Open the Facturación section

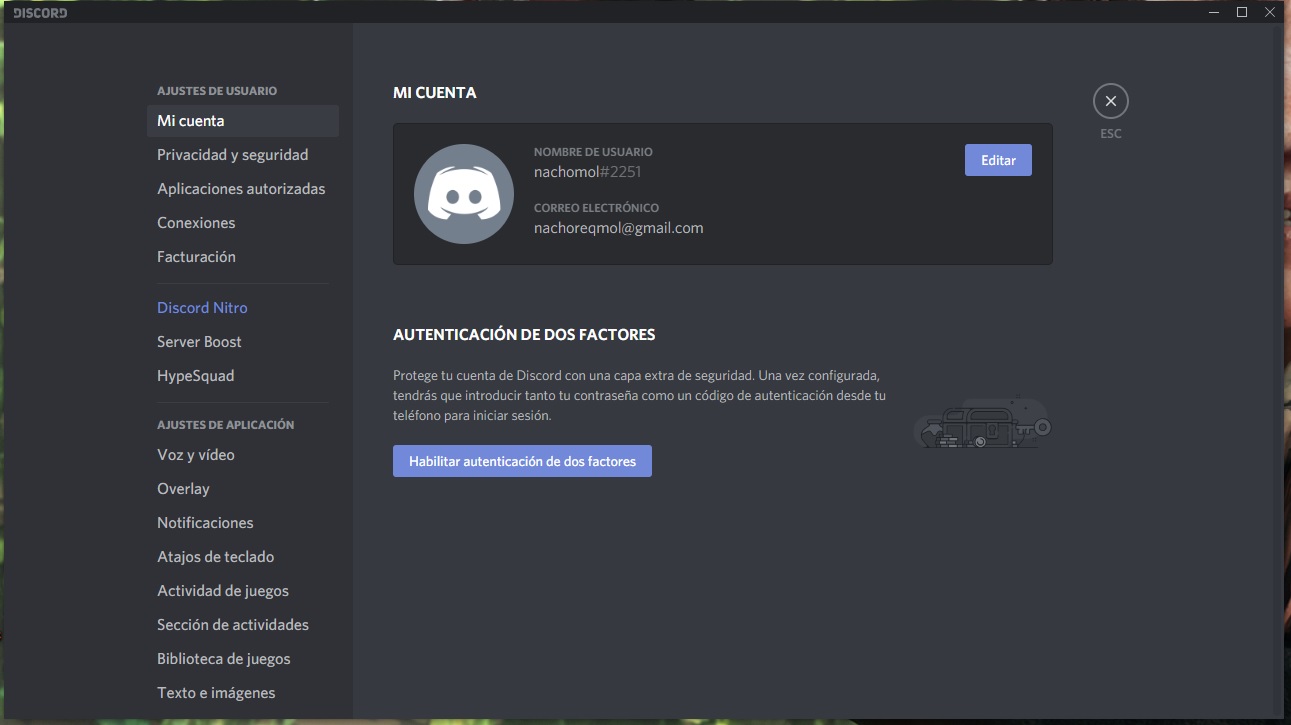click(196, 257)
